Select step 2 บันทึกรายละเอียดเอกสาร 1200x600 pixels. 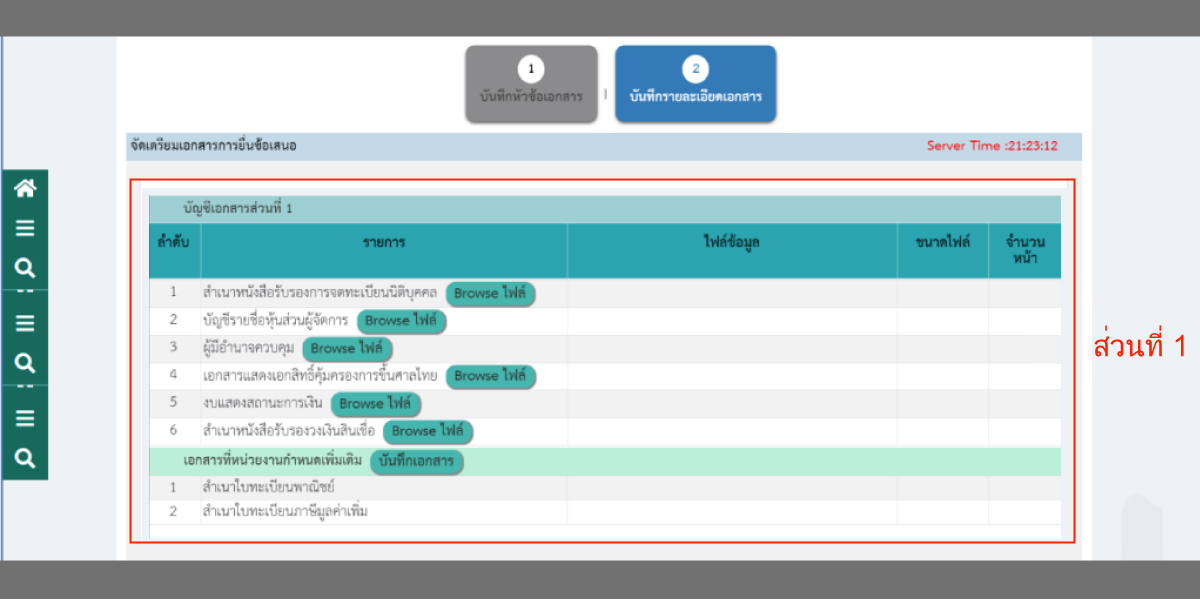pyautogui.click(x=695, y=84)
